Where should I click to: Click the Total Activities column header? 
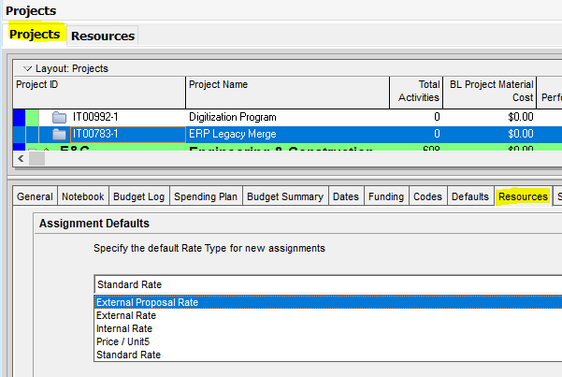click(x=416, y=92)
